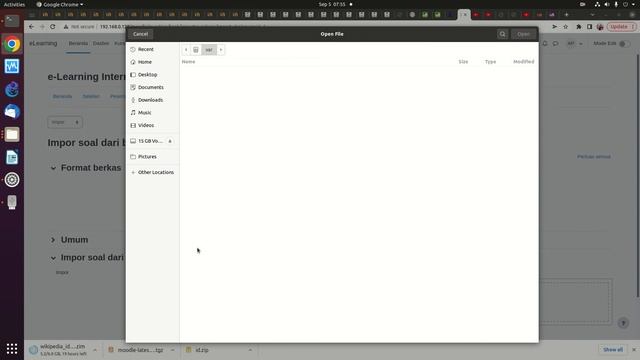Image resolution: width=640 pixels, height=360 pixels.
Task: Show Applications grid in dock
Action: (12, 349)
